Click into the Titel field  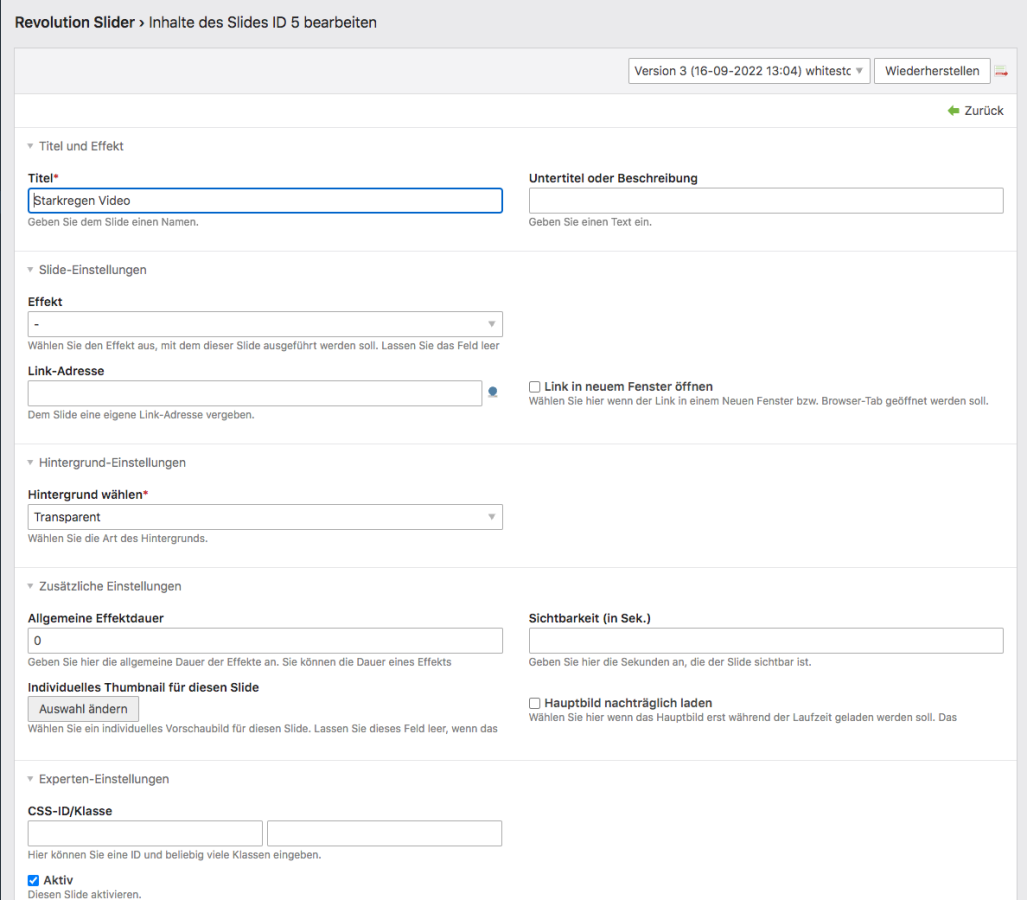tap(265, 201)
